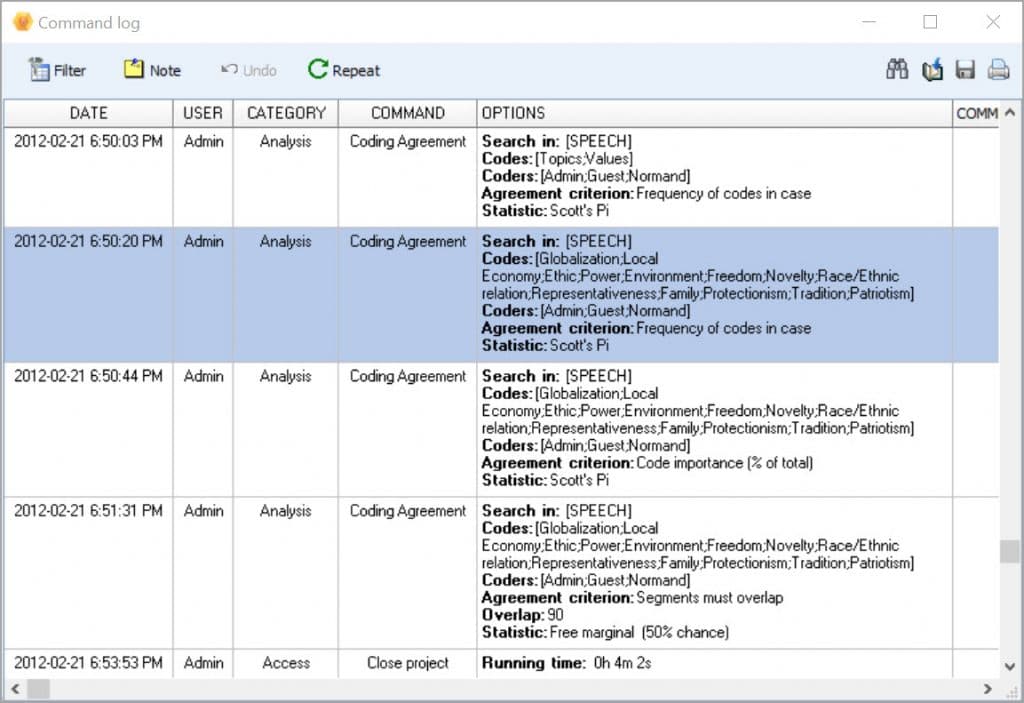The width and height of the screenshot is (1024, 703).
Task: Click the COMMAND column header
Action: coord(405,113)
